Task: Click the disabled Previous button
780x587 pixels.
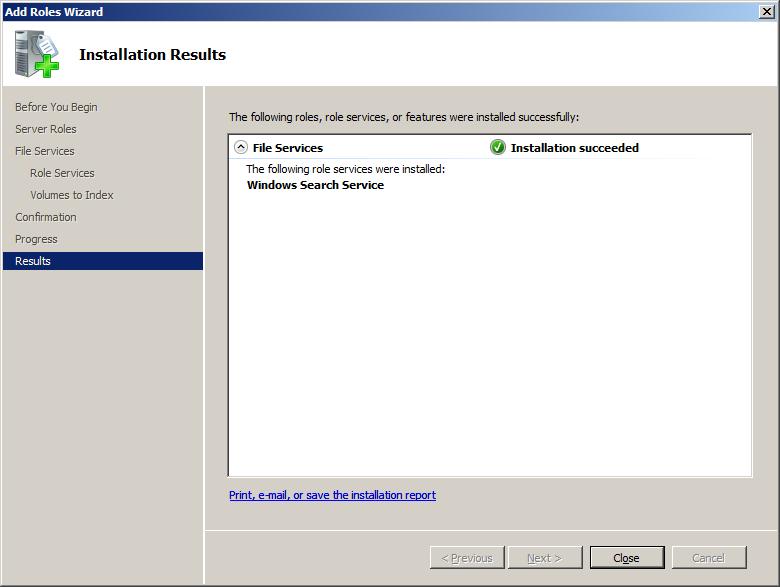Action: pos(467,558)
